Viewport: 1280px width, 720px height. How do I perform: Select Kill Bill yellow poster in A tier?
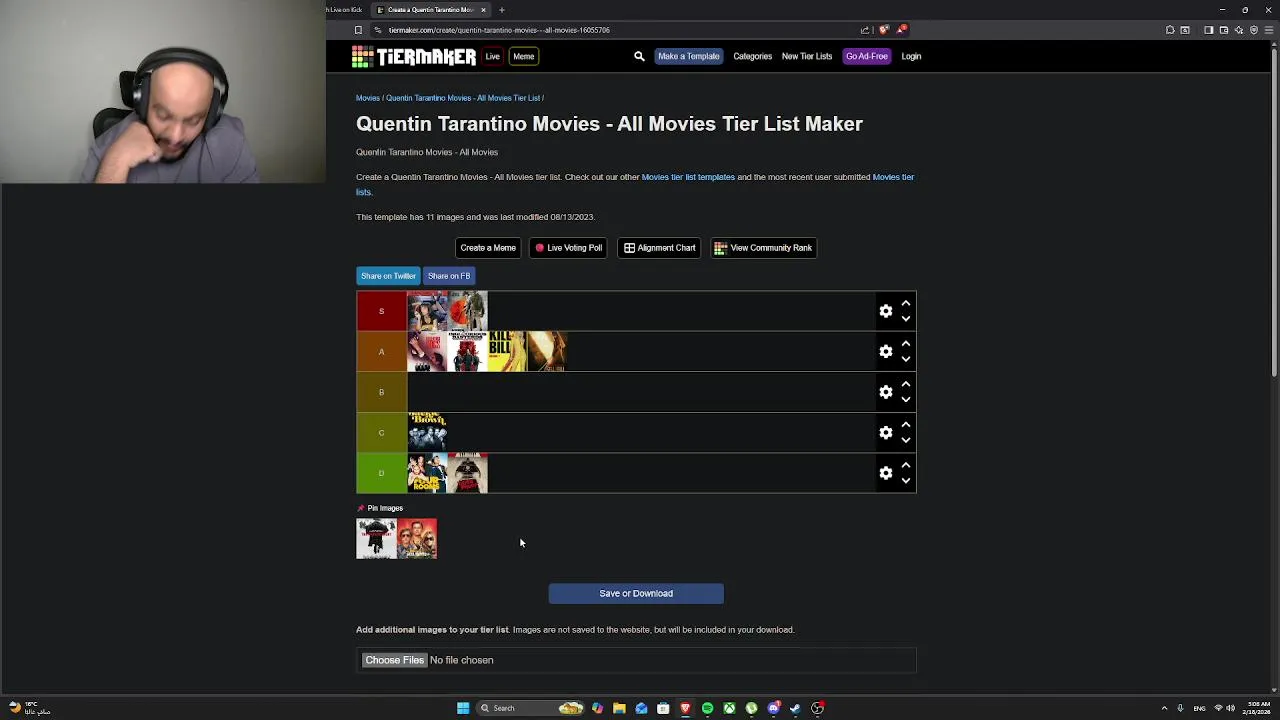pos(508,352)
